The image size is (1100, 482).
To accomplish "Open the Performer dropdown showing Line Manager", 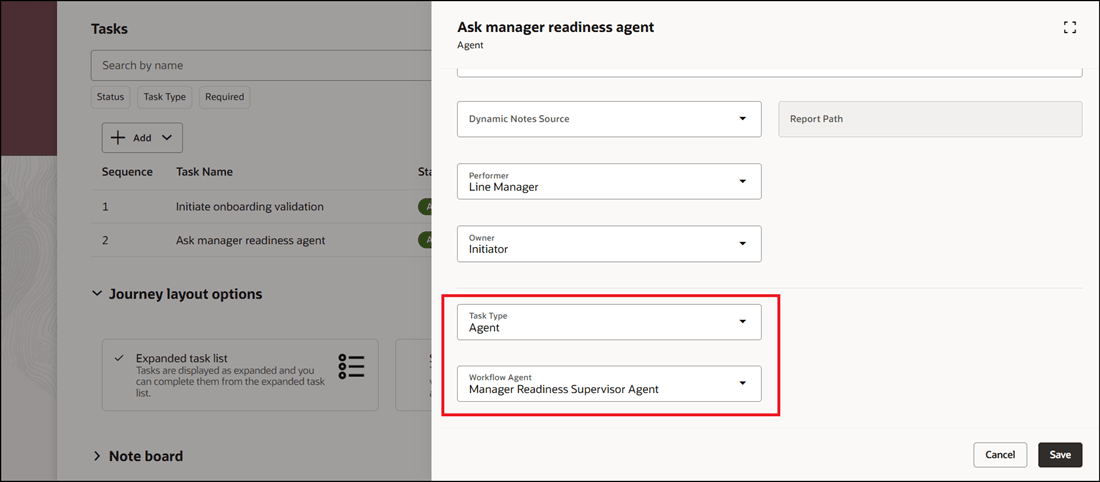I will click(609, 181).
